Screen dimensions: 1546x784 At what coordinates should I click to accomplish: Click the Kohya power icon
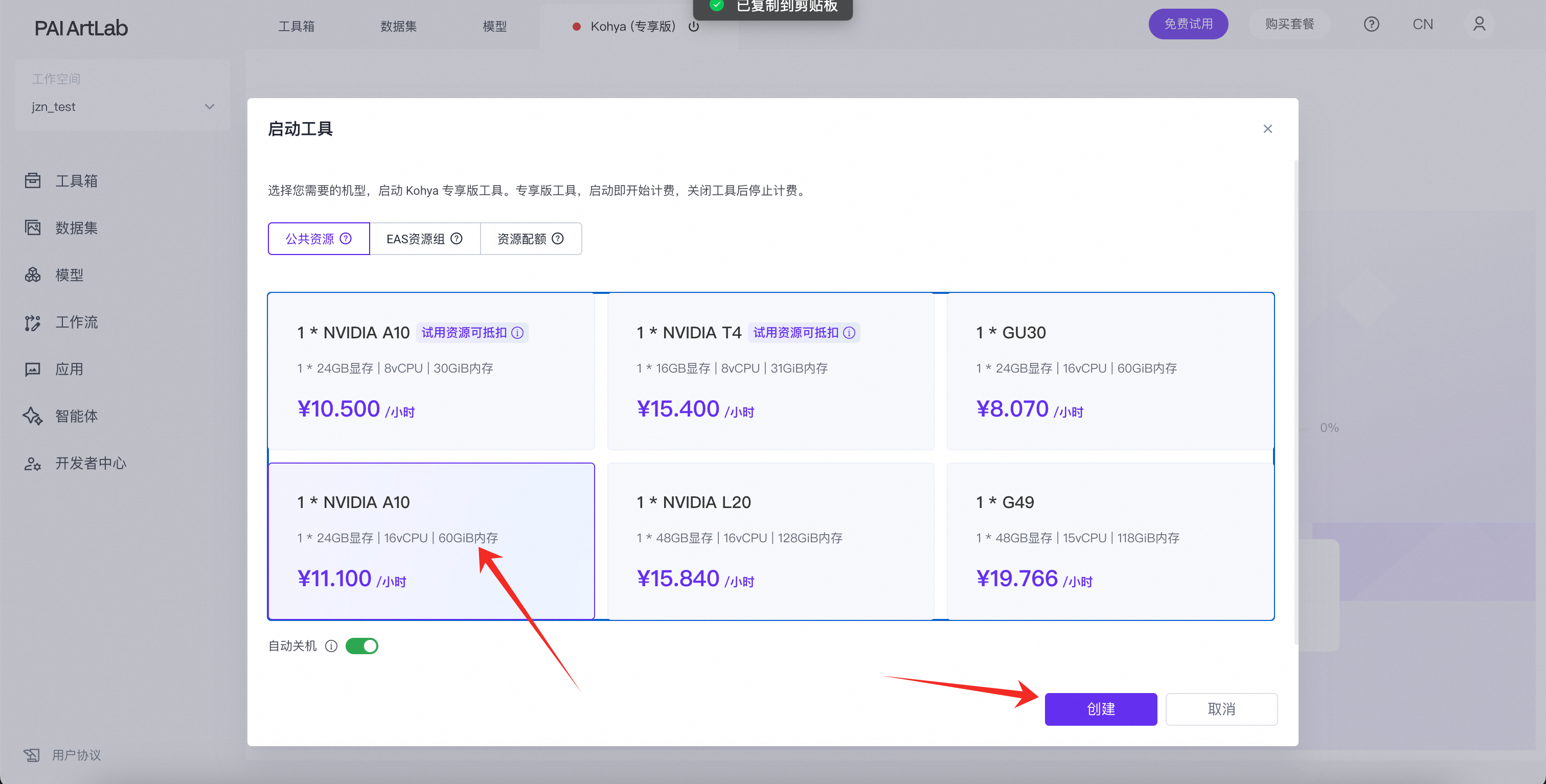coord(693,27)
